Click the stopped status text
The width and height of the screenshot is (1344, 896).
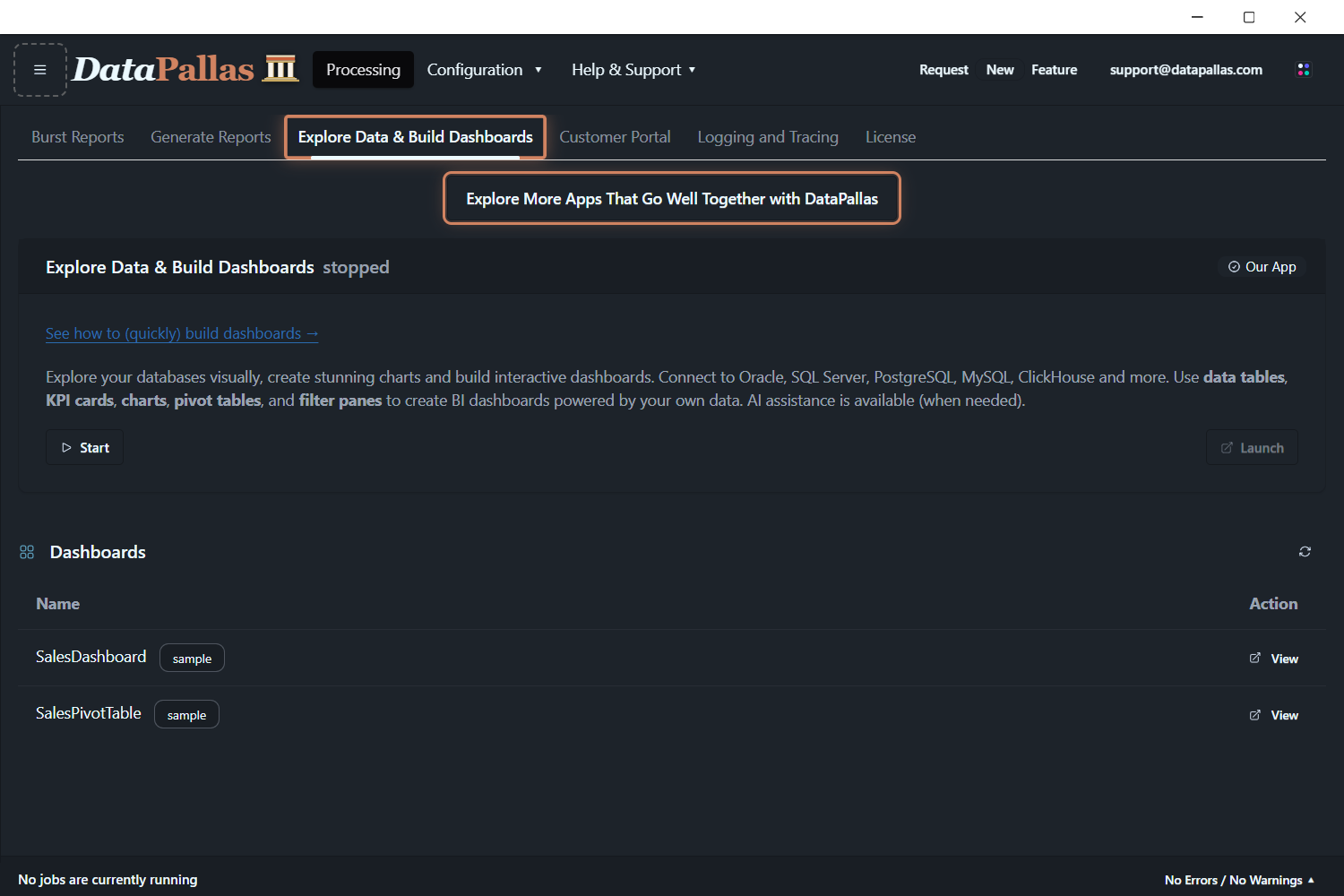click(356, 267)
